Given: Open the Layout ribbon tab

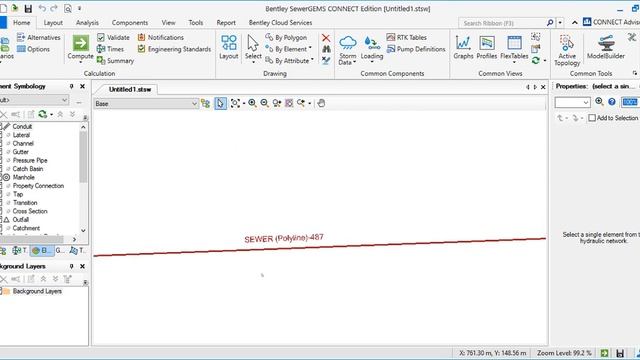Looking at the screenshot, I should 53,23.
